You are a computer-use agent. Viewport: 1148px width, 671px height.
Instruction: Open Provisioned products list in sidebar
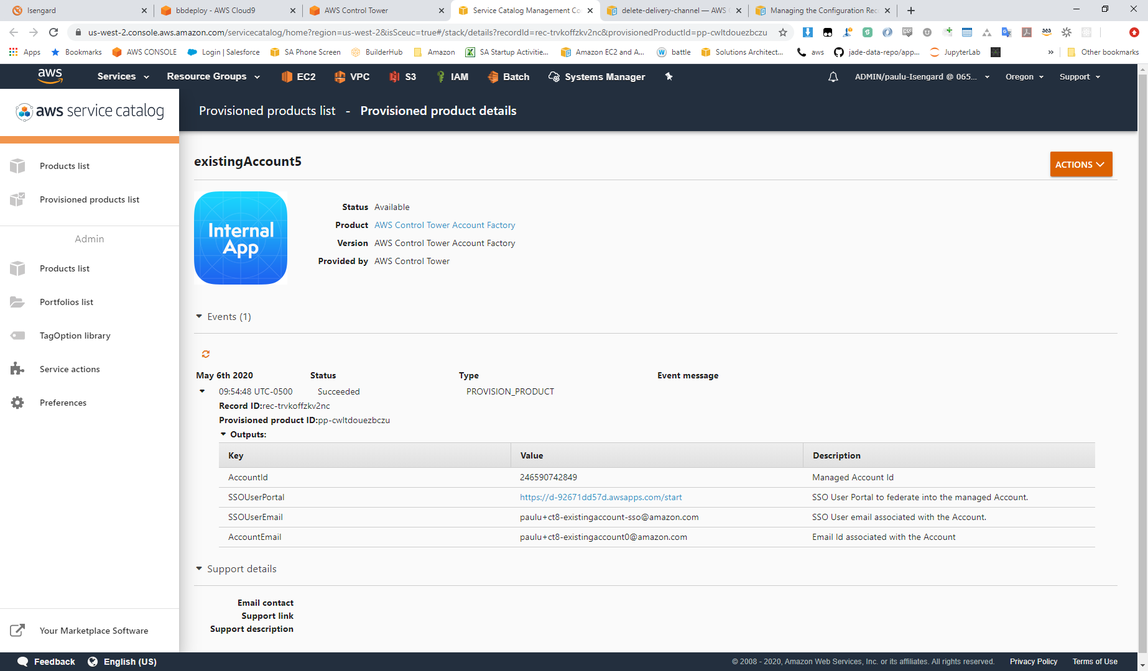(x=89, y=199)
